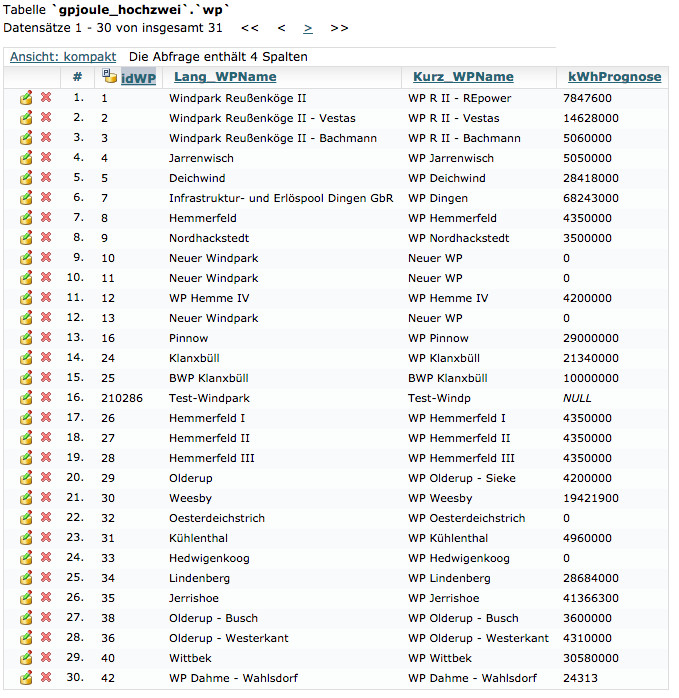Click edit icon for Windpark Reußenköge II row
Screen dimensions: 679x698
pyautogui.click(x=26, y=98)
